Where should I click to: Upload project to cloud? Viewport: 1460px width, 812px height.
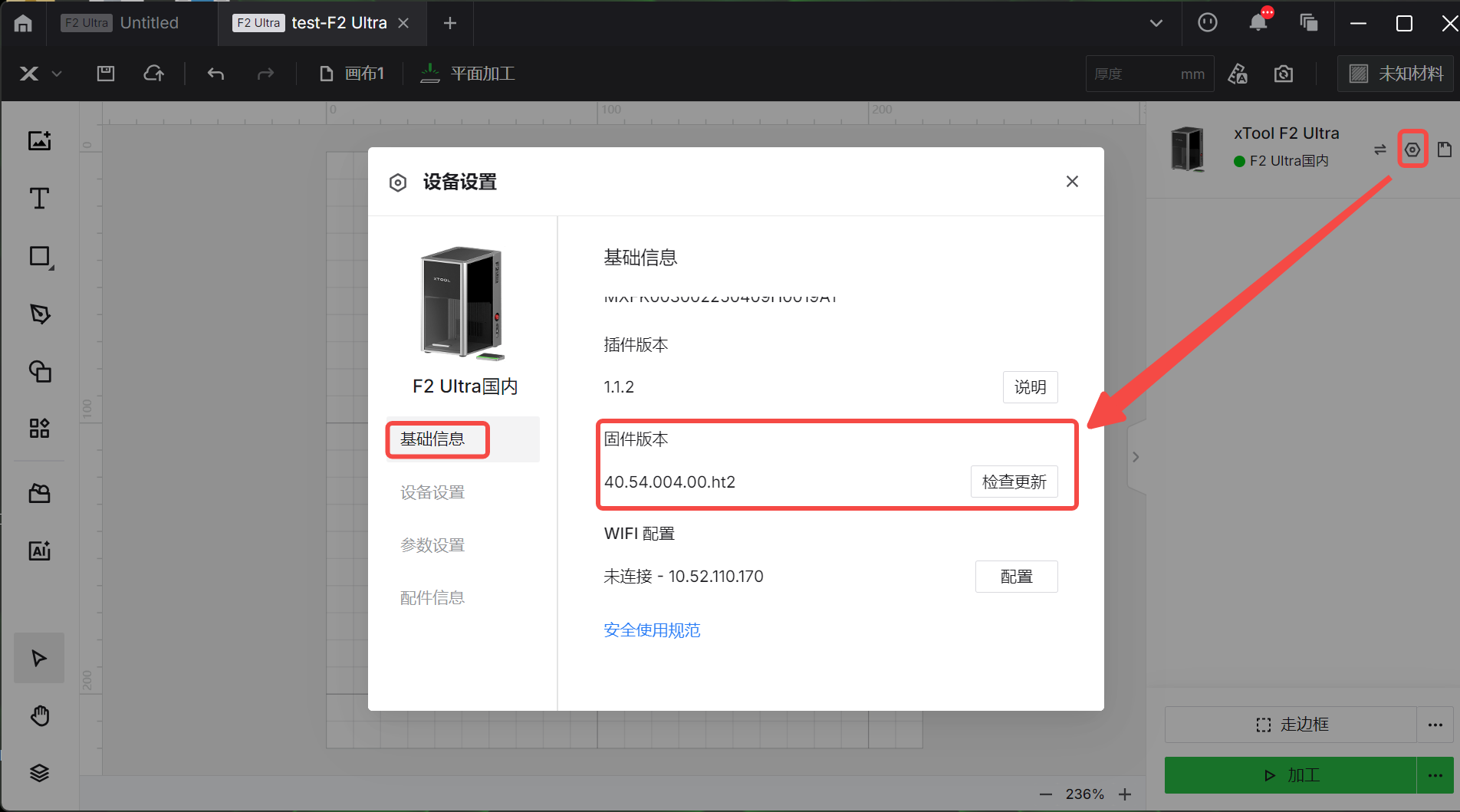click(154, 74)
